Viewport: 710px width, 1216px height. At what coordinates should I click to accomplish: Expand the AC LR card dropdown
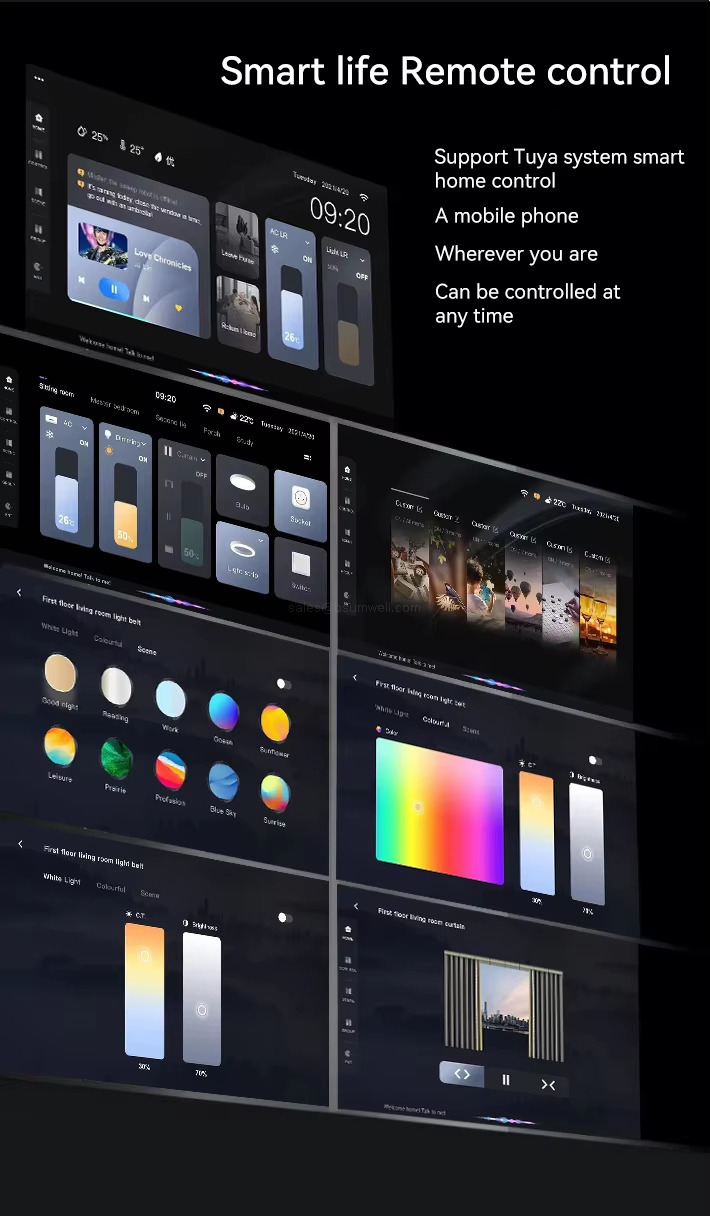[308, 243]
